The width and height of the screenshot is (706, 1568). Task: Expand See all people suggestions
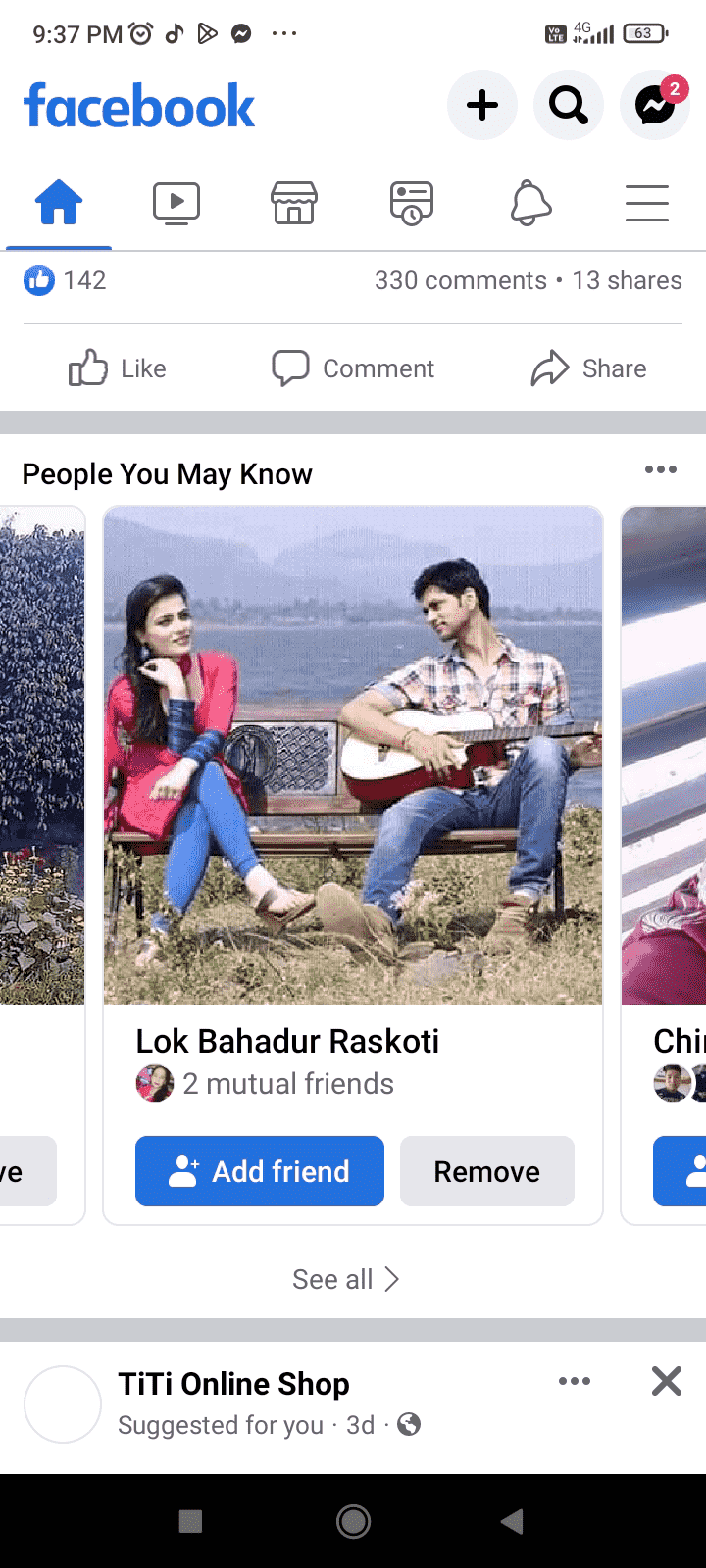pos(346,1279)
